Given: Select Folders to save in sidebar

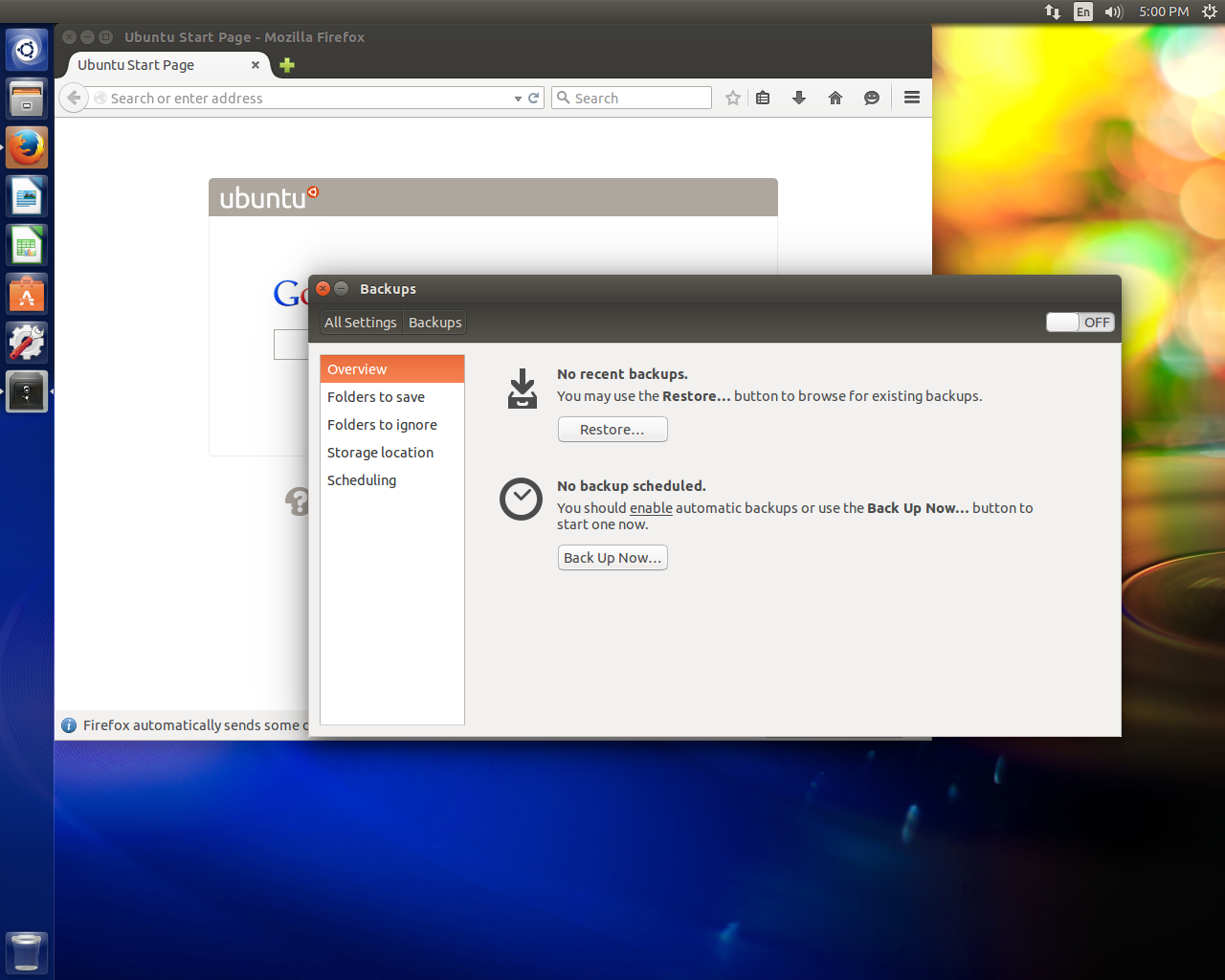Looking at the screenshot, I should (x=392, y=397).
